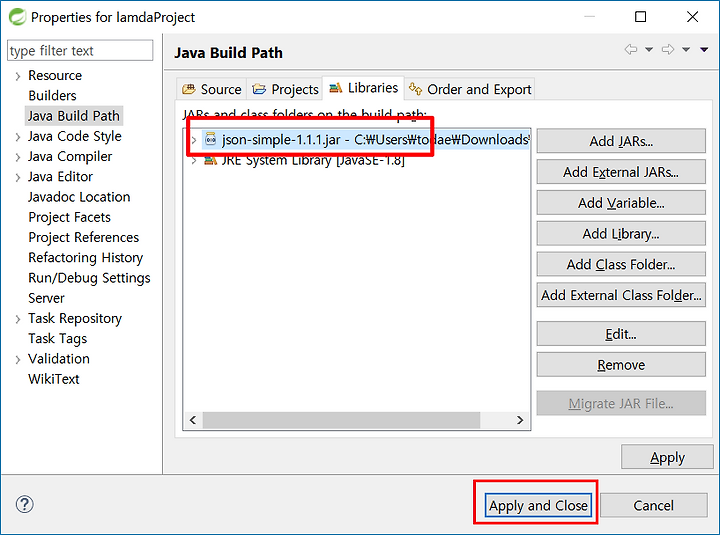Select WikiText in the tree
Image resolution: width=720 pixels, height=535 pixels.
[54, 379]
